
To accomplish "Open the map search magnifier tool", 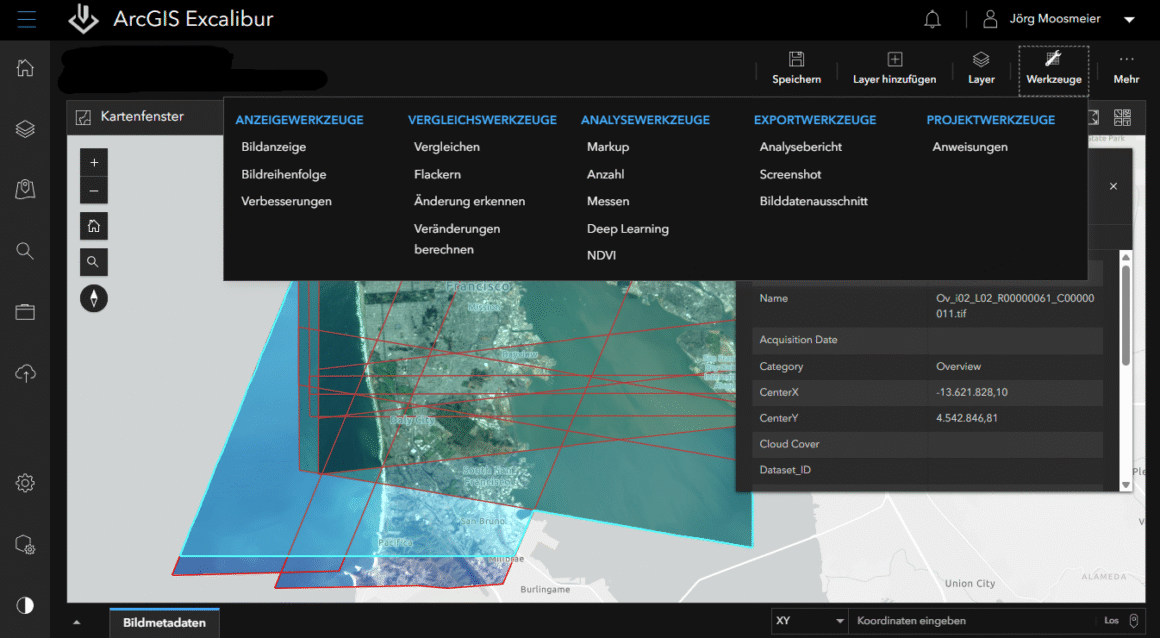I will [94, 261].
